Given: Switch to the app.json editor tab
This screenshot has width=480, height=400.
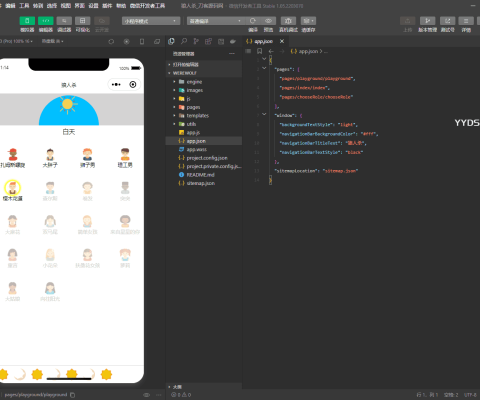Looking at the screenshot, I should pyautogui.click(x=264, y=41).
